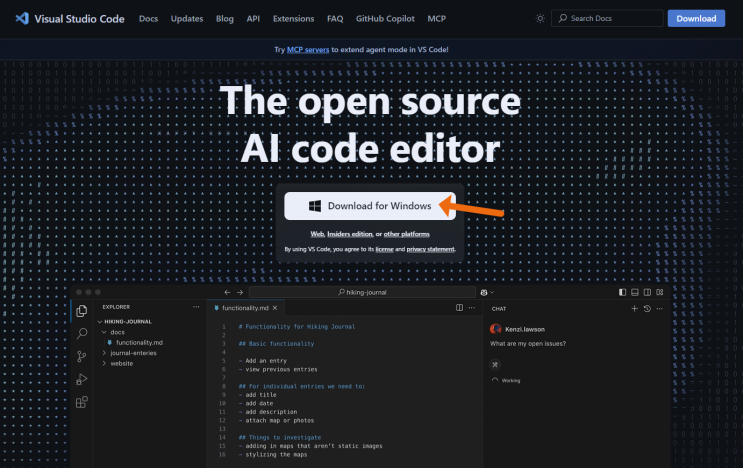Collapse the HIKING-JOURNAL root folder
743x468 pixels.
[x=100, y=322]
